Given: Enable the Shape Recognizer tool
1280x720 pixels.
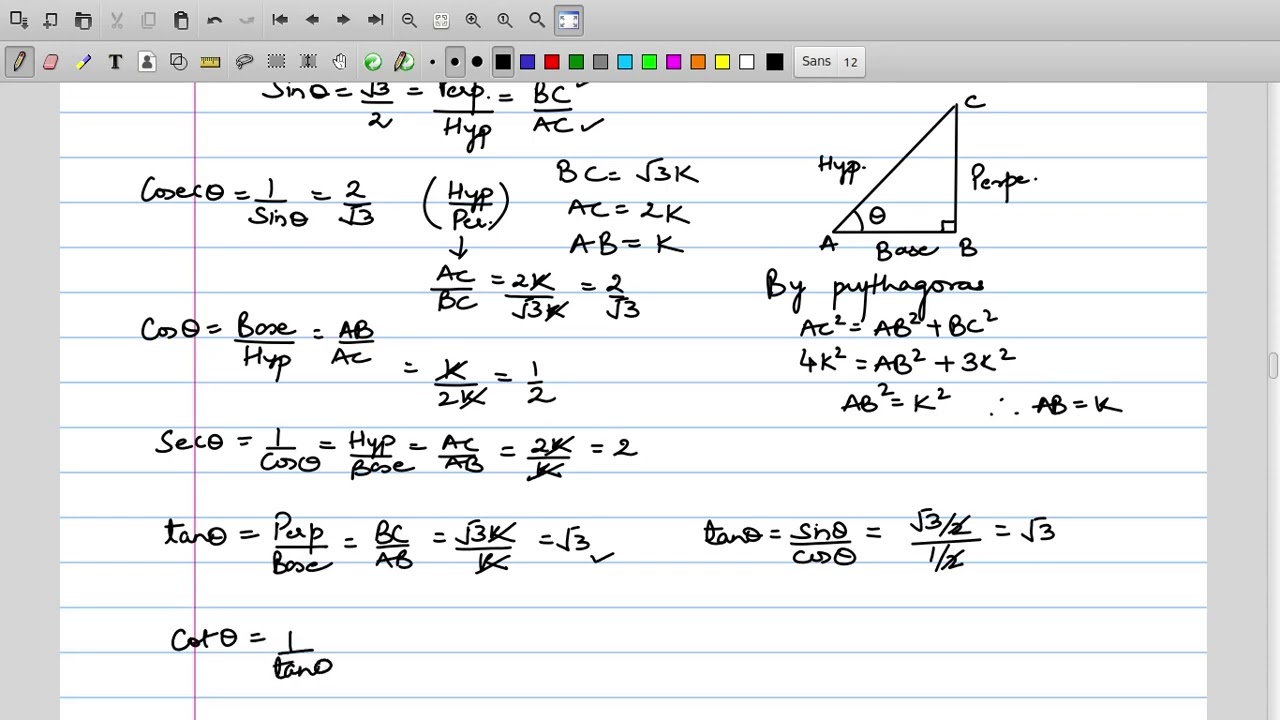Looking at the screenshot, I should coord(179,62).
